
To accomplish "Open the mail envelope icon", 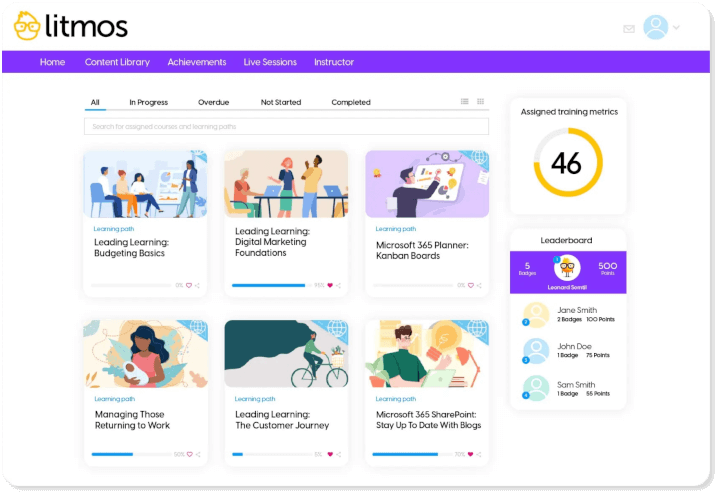I will pyautogui.click(x=629, y=29).
